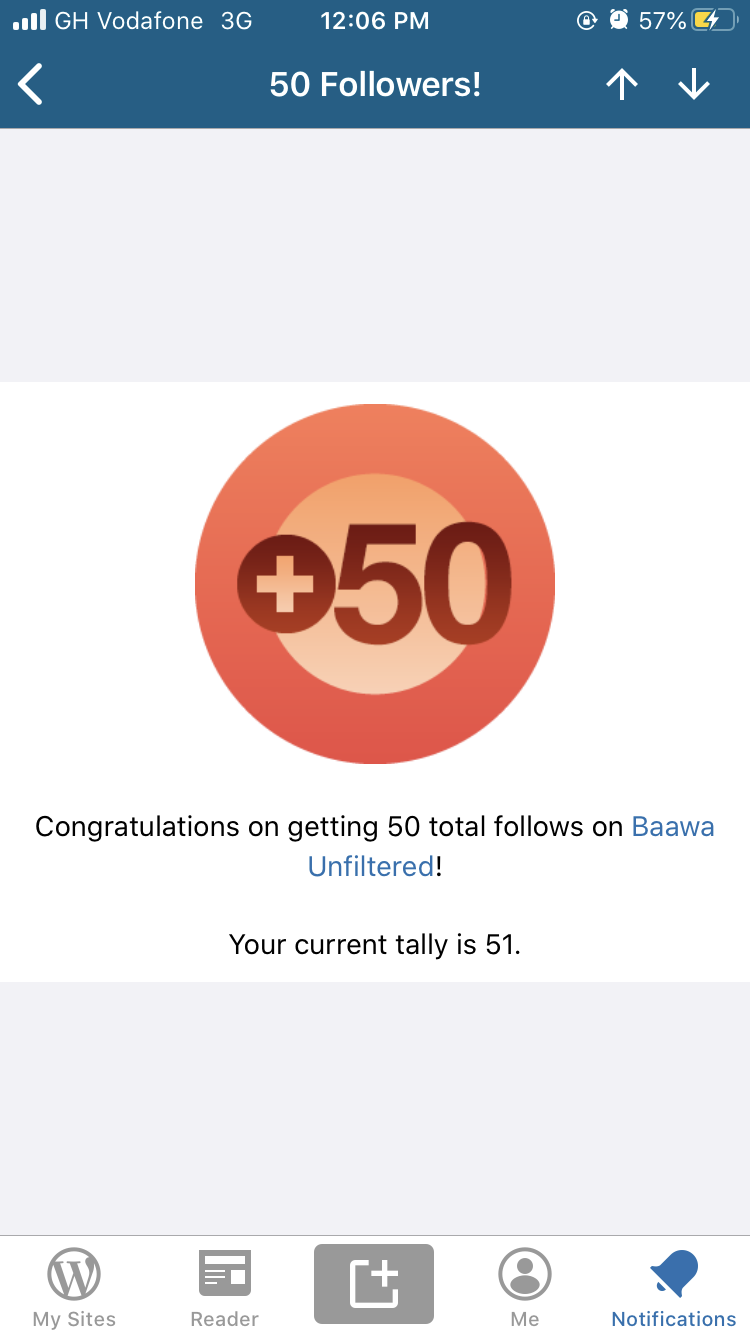The height and width of the screenshot is (1334, 750).
Task: Select the Notifications bell tab
Action: point(673,1288)
